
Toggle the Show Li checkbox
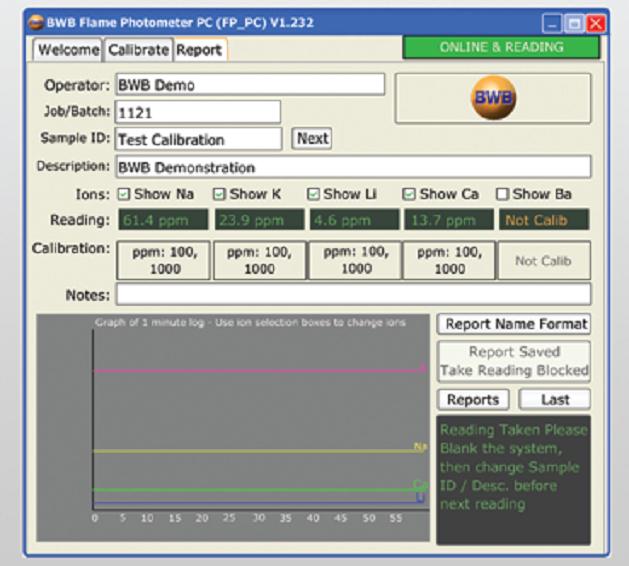pyautogui.click(x=313, y=195)
